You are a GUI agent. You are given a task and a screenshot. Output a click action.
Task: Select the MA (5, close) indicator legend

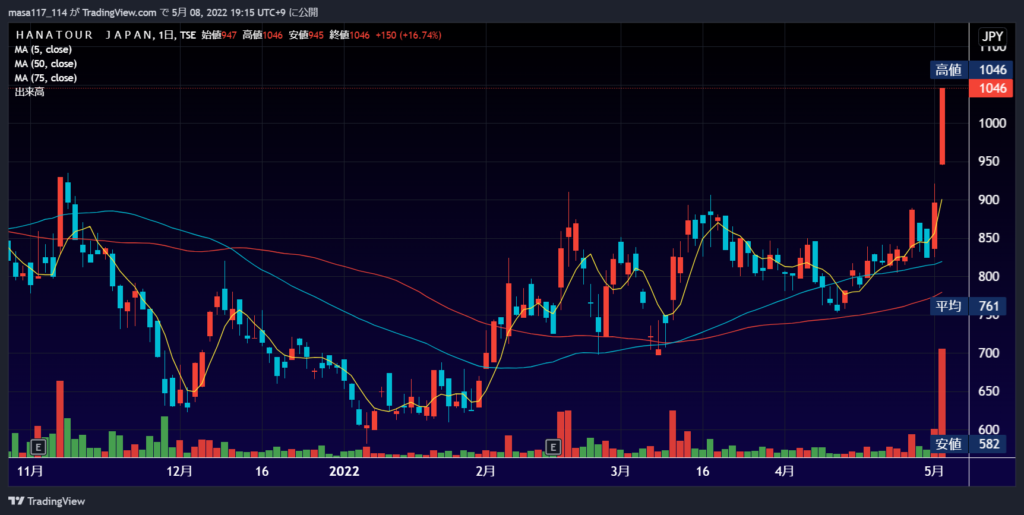(43, 50)
